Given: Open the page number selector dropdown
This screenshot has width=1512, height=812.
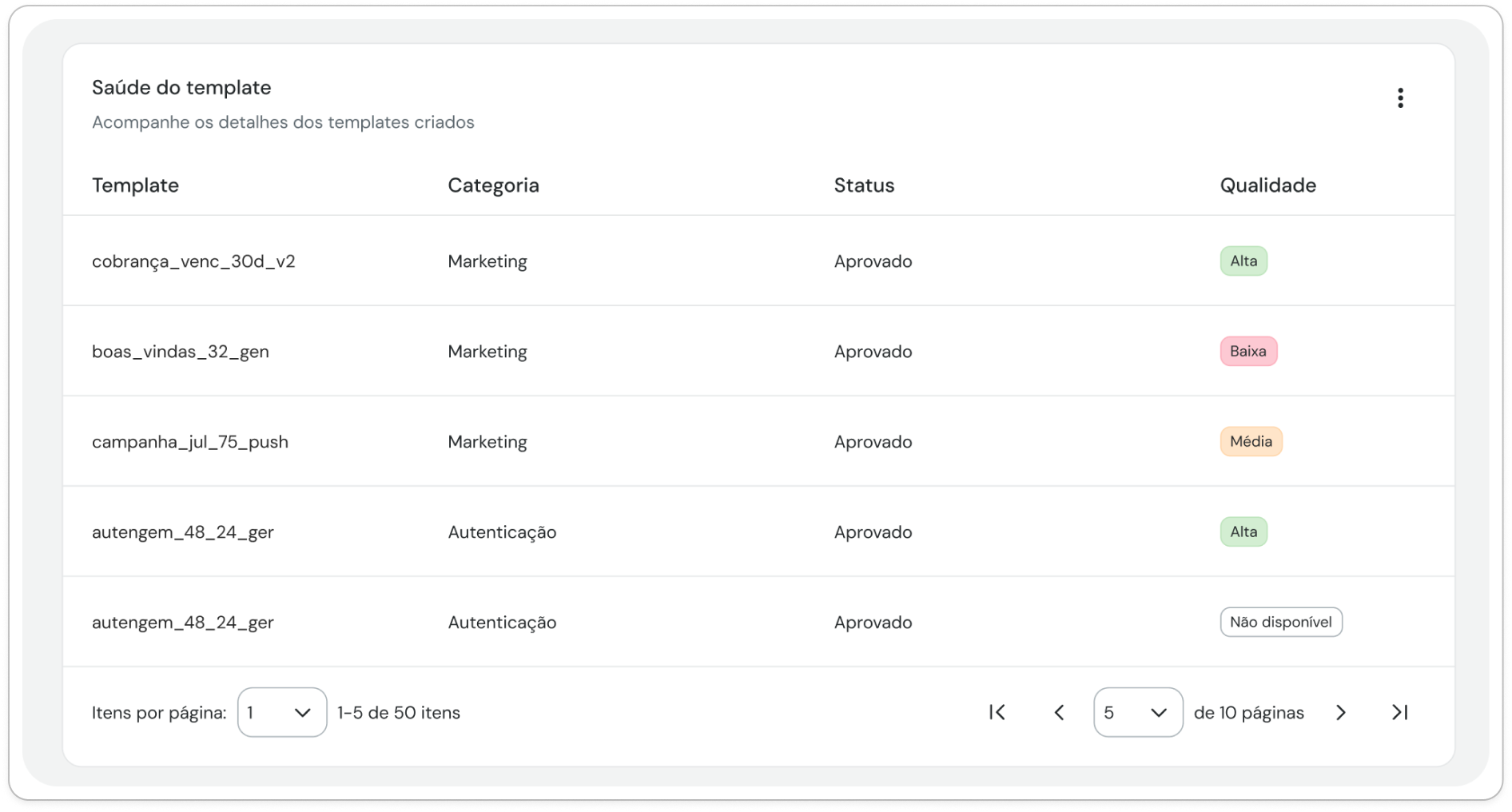Looking at the screenshot, I should click(x=1138, y=712).
